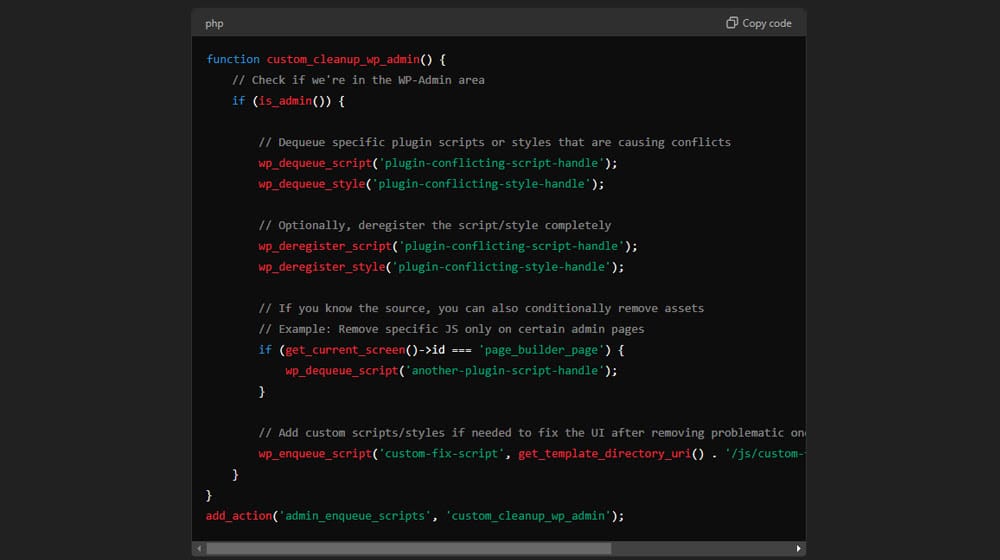Click the right arrow of horizontal scrollbar
The width and height of the screenshot is (1000, 560).
point(798,549)
